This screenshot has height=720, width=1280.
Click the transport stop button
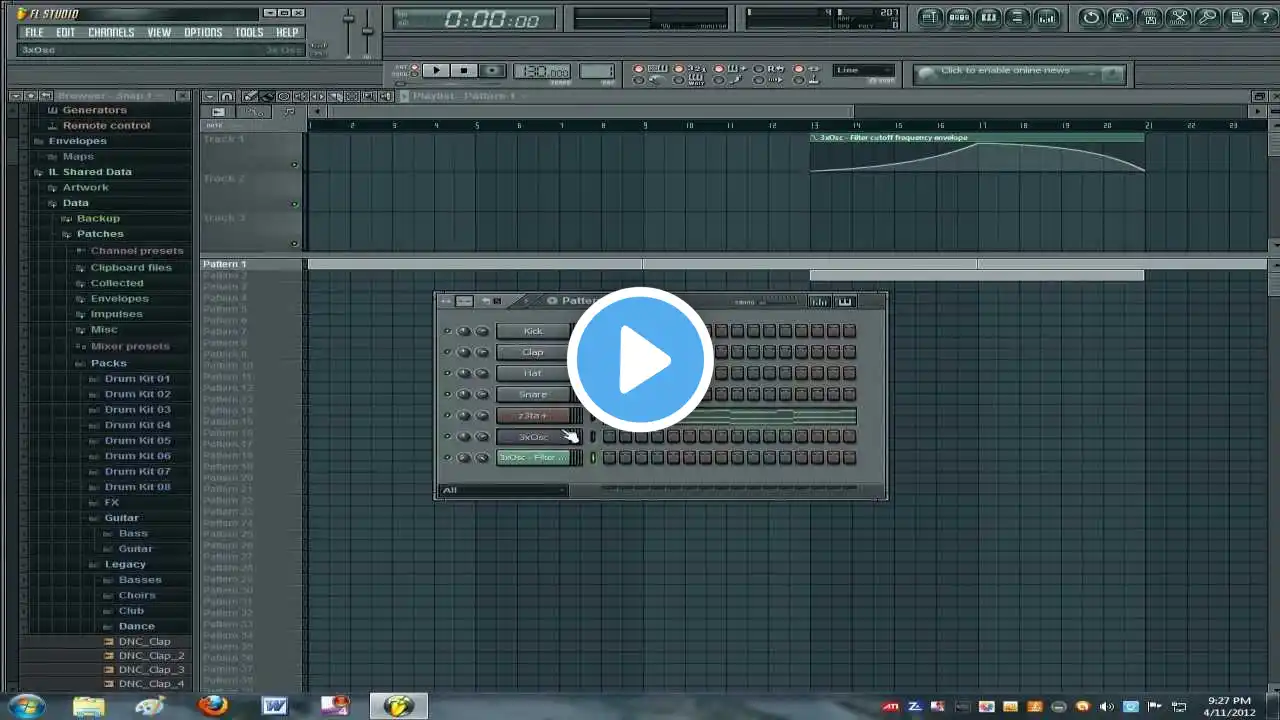[463, 70]
